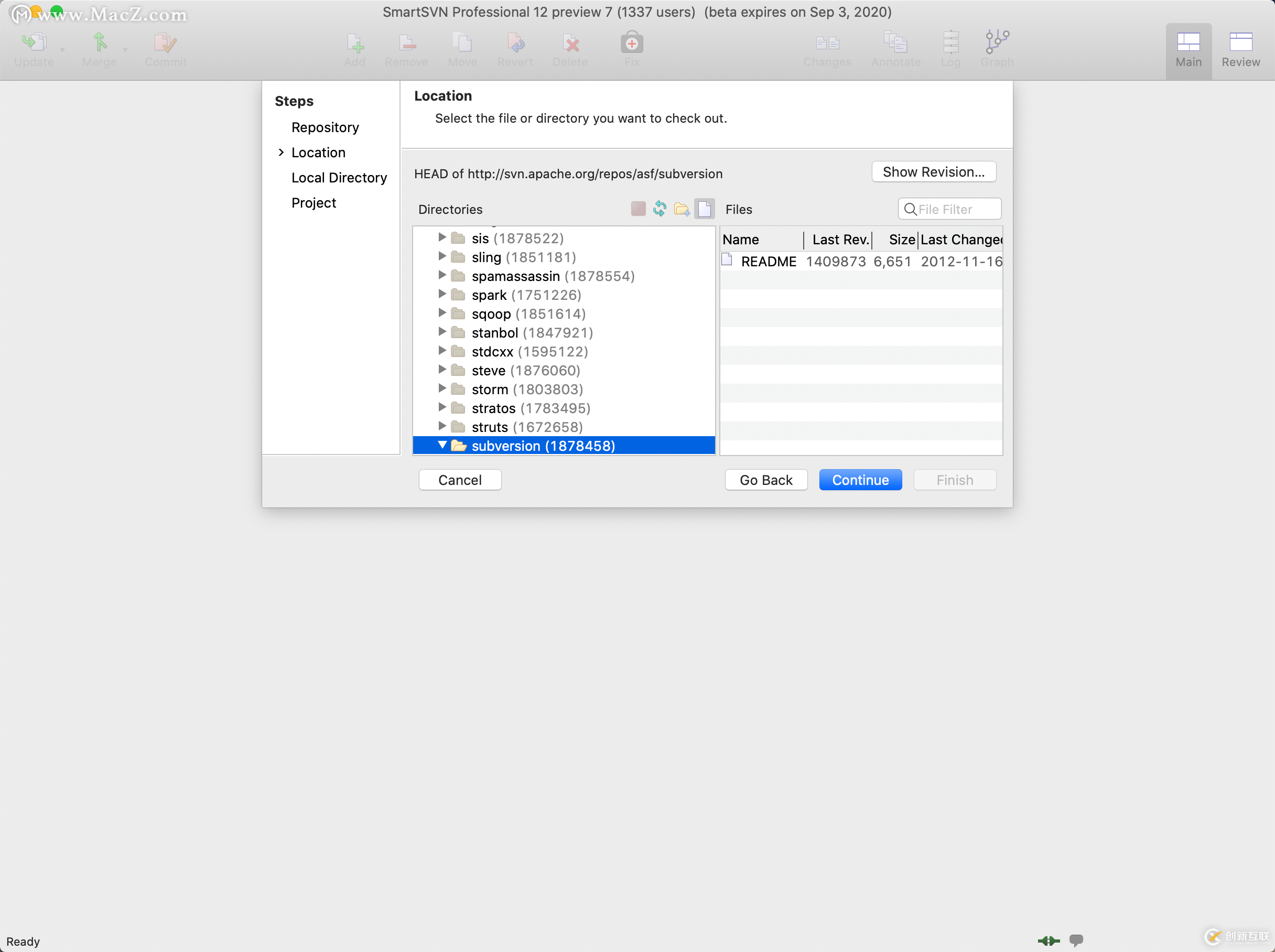The width and height of the screenshot is (1275, 952).
Task: Click the Log toolbar icon
Action: coord(950,42)
